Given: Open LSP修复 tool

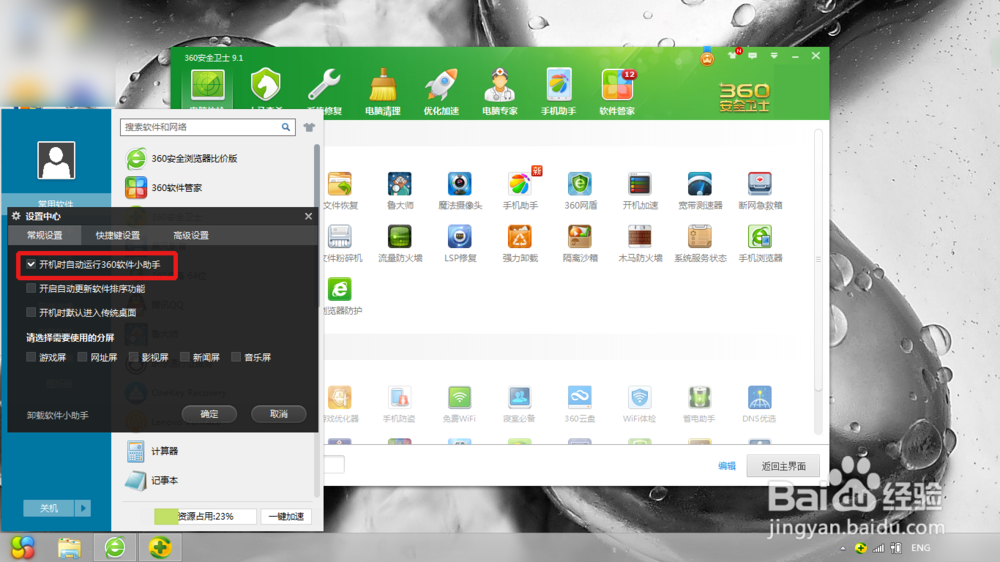Looking at the screenshot, I should point(460,244).
